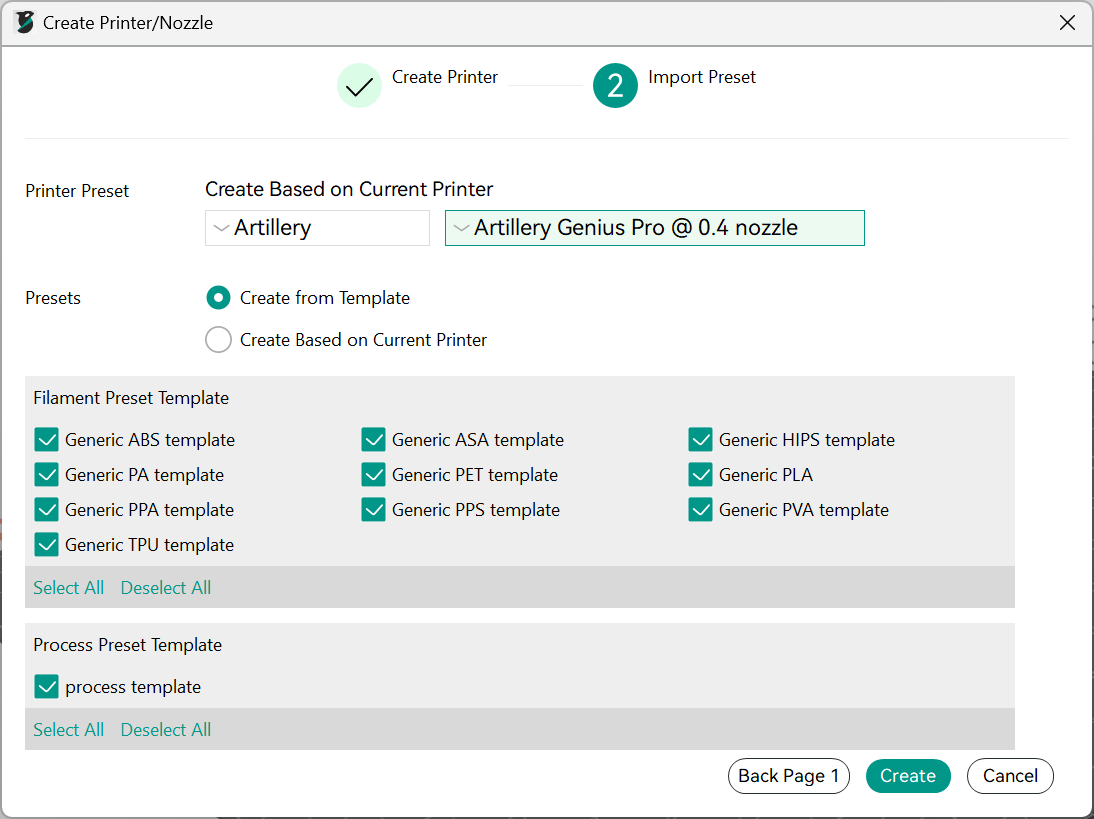The width and height of the screenshot is (1094, 819).
Task: Disable Generic PVA template
Action: pyautogui.click(x=700, y=509)
